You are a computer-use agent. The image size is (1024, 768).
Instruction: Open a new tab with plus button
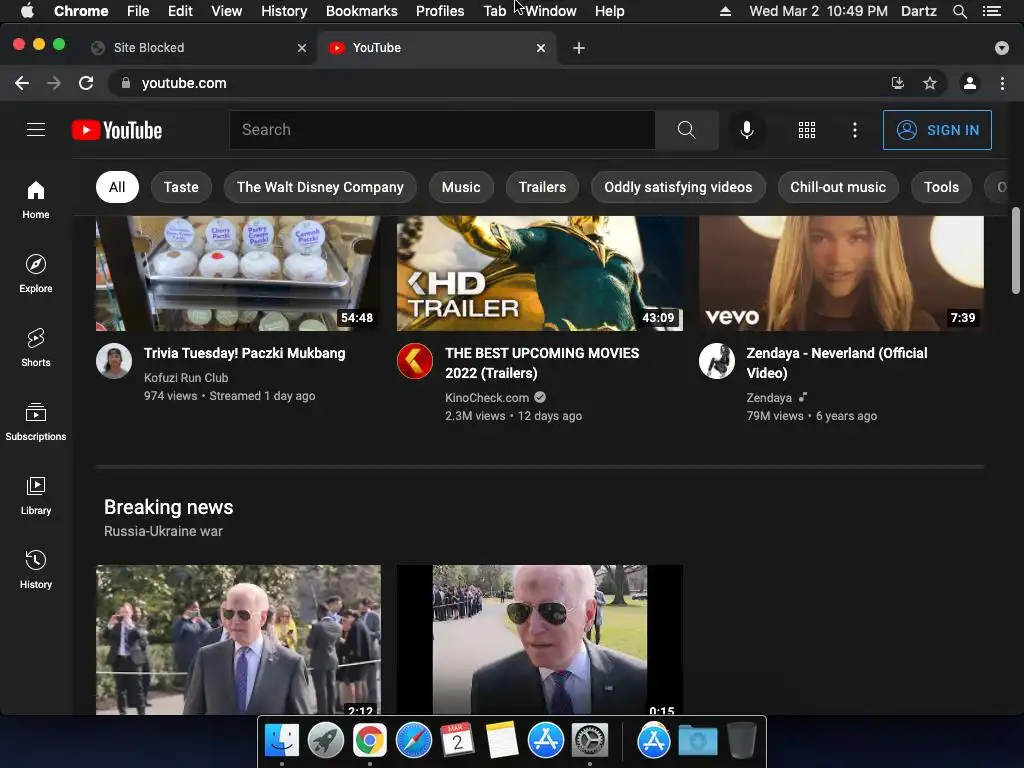point(579,48)
